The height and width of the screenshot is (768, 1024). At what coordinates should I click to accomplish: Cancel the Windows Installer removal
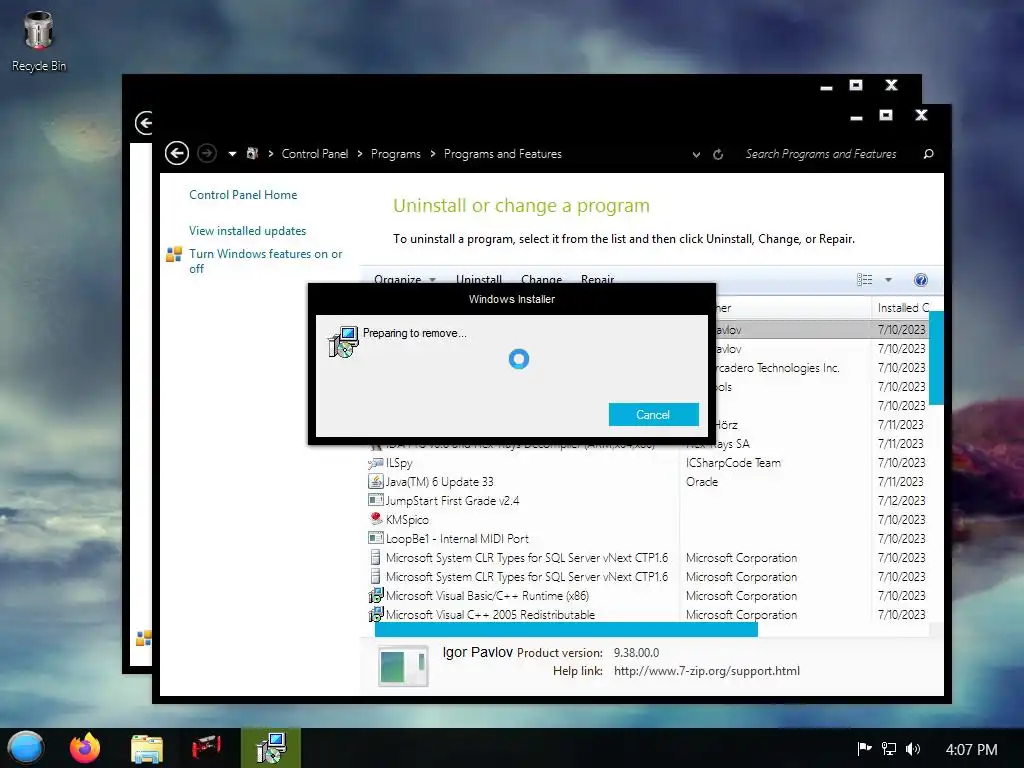[653, 415]
